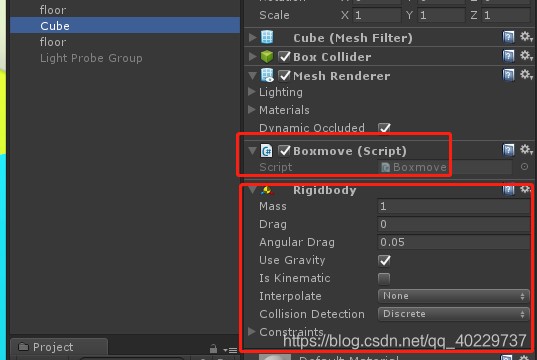This screenshot has width=537, height=360.
Task: Open Mesh Renderer gear settings menu
Action: click(526, 74)
